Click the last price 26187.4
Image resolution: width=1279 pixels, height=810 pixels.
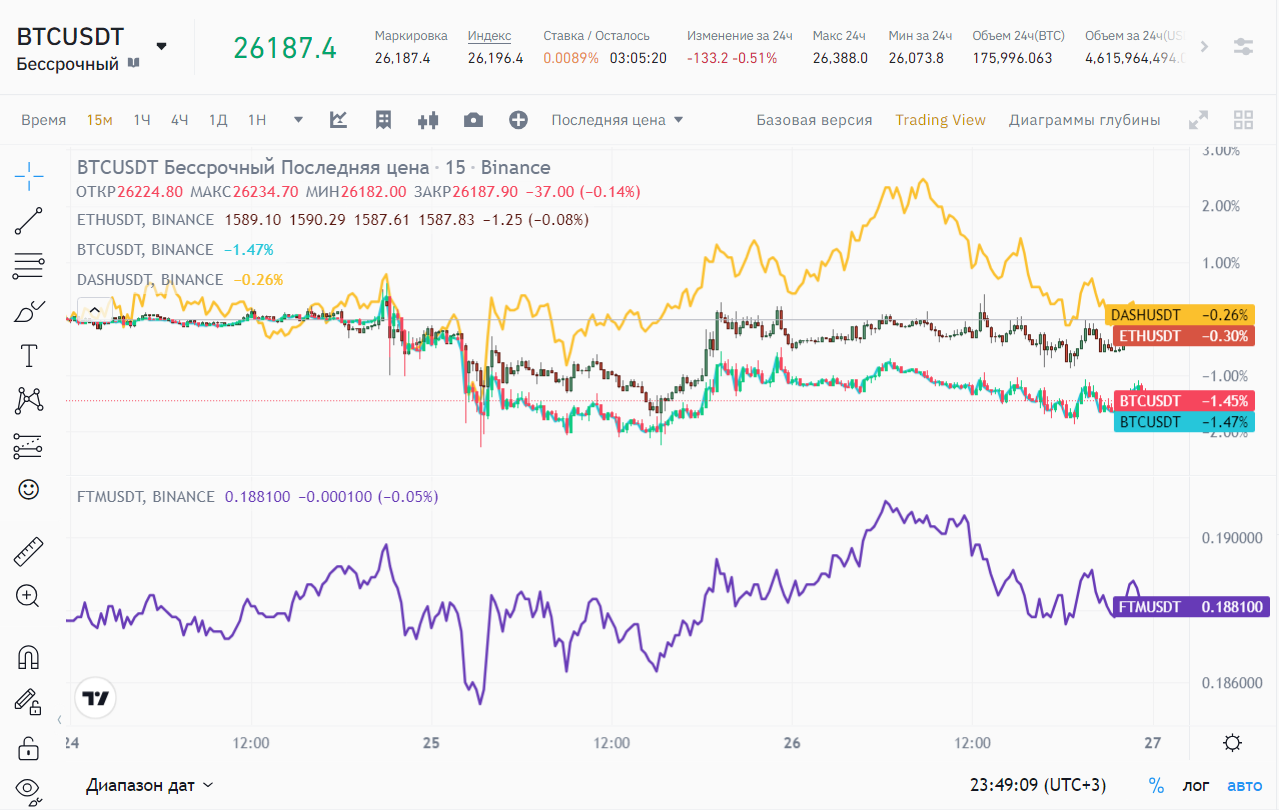coord(285,47)
